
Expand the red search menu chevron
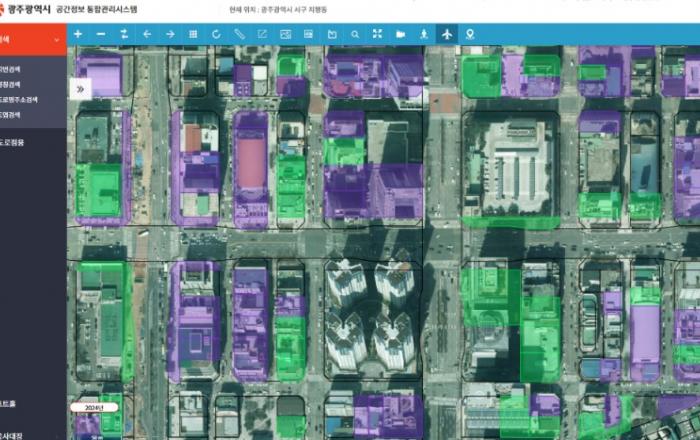57,40
